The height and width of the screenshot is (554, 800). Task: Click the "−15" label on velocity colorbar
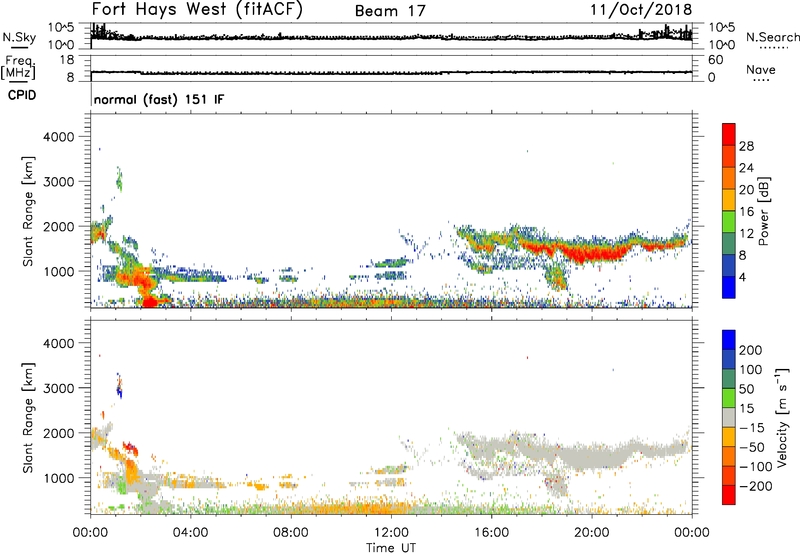(x=752, y=427)
